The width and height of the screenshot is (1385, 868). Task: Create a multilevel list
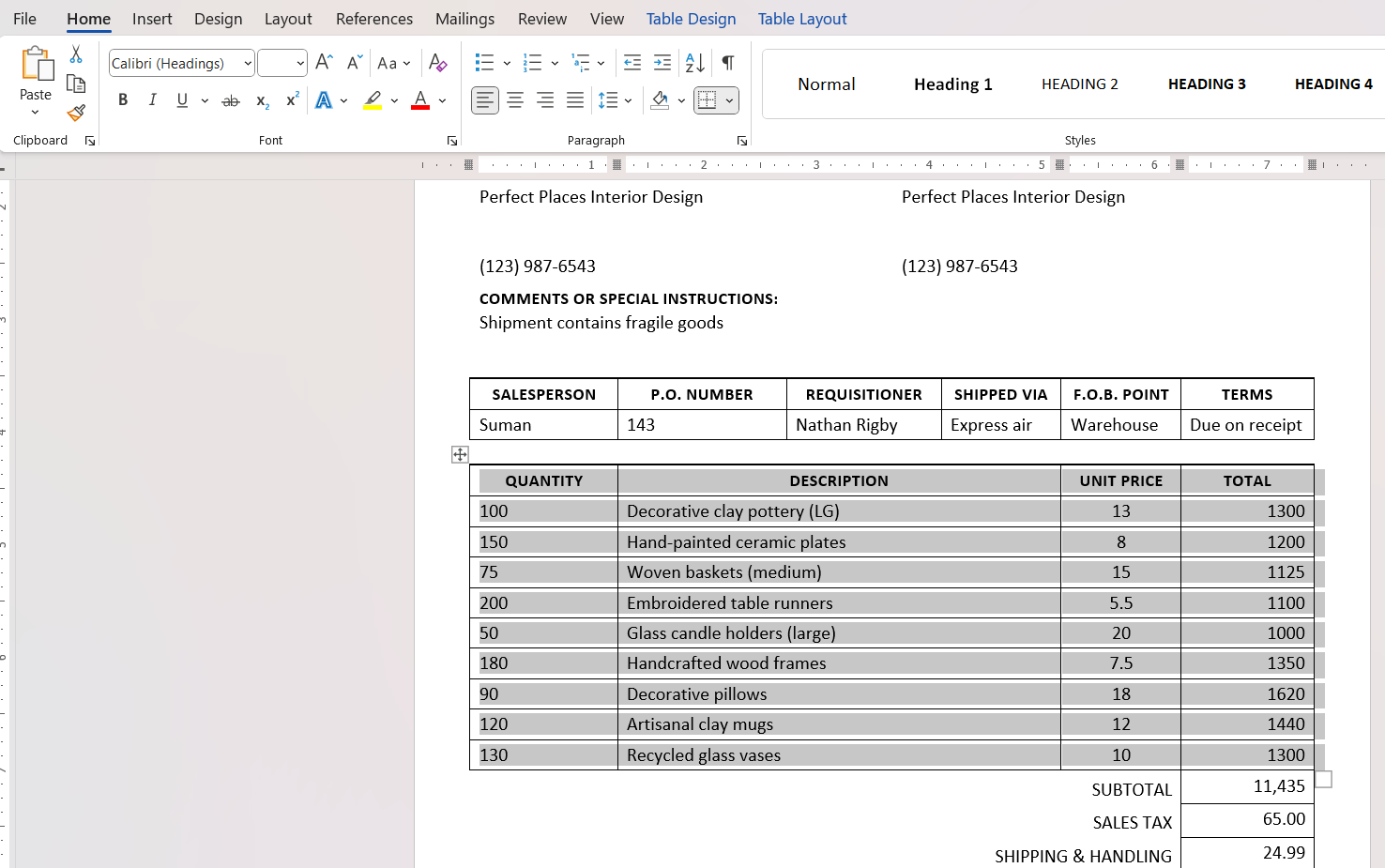(x=581, y=63)
